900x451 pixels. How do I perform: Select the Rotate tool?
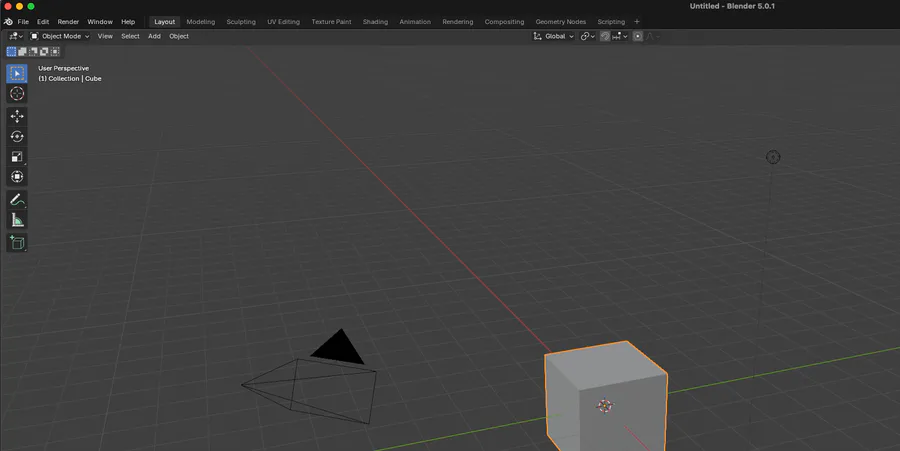tap(17, 136)
